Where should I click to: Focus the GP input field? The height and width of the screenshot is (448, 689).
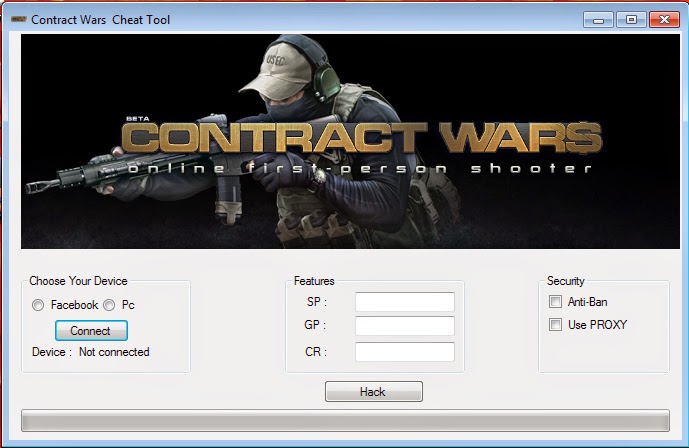(405, 326)
